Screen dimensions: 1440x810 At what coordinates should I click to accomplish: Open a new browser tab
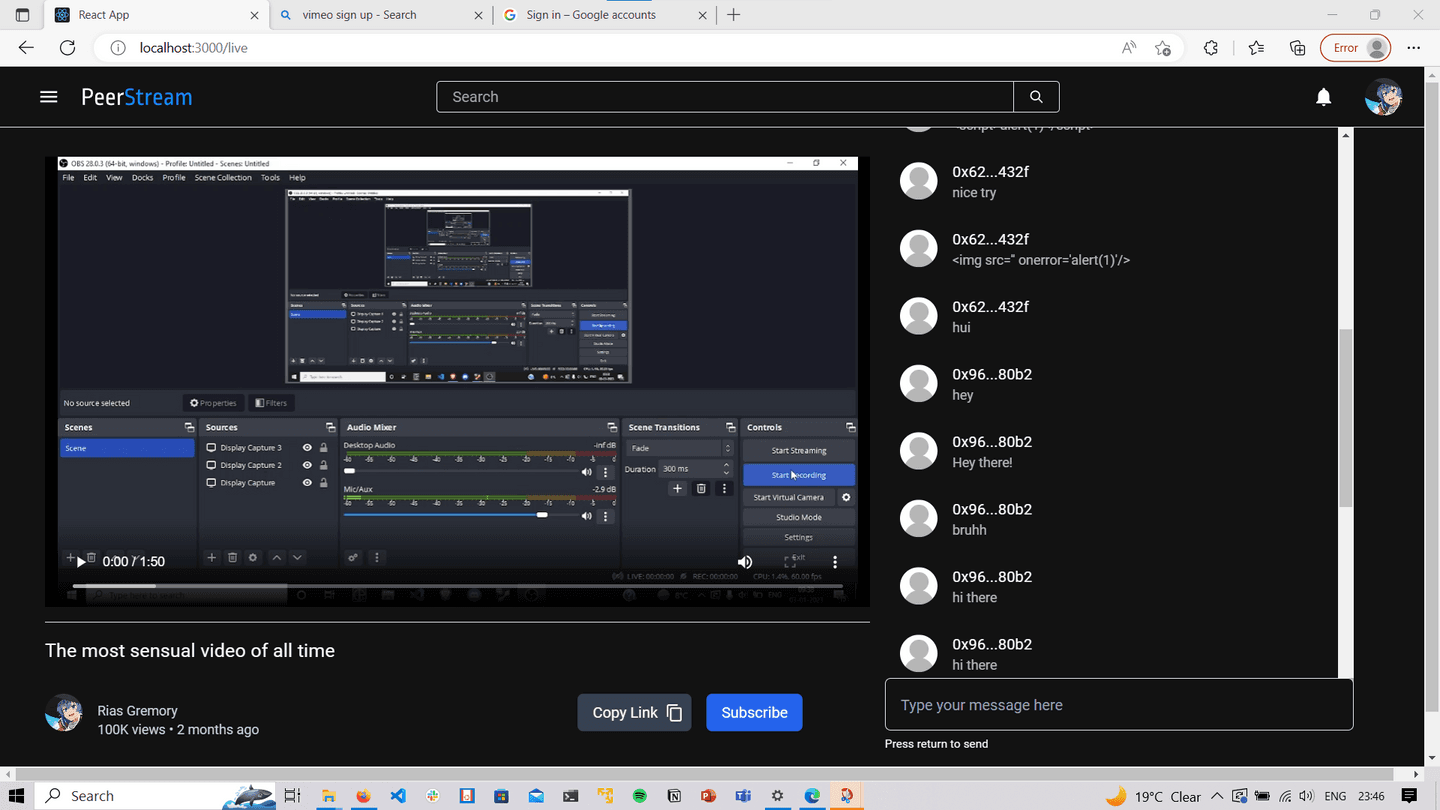pos(734,15)
